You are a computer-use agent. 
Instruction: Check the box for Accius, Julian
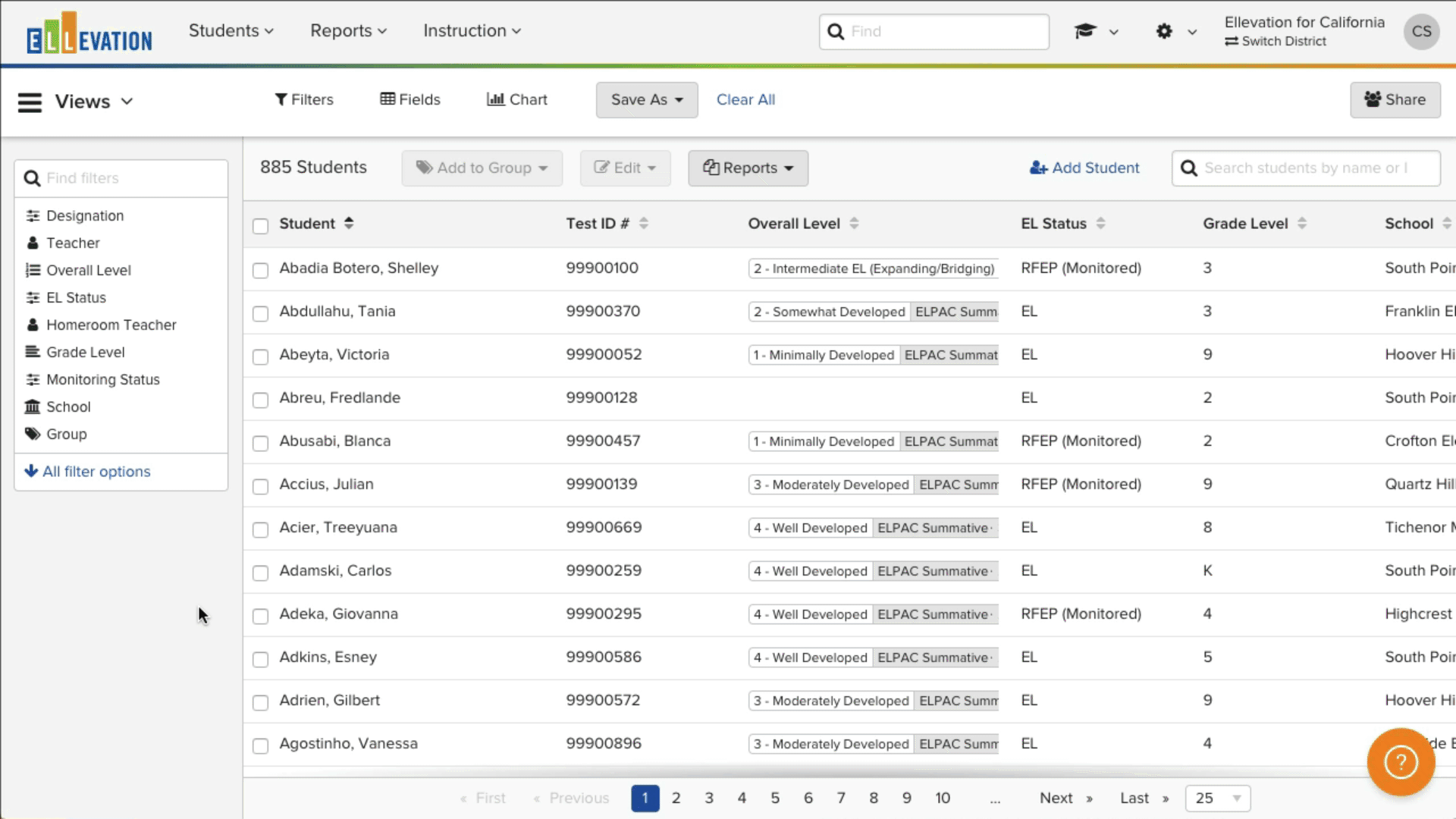pyautogui.click(x=260, y=487)
